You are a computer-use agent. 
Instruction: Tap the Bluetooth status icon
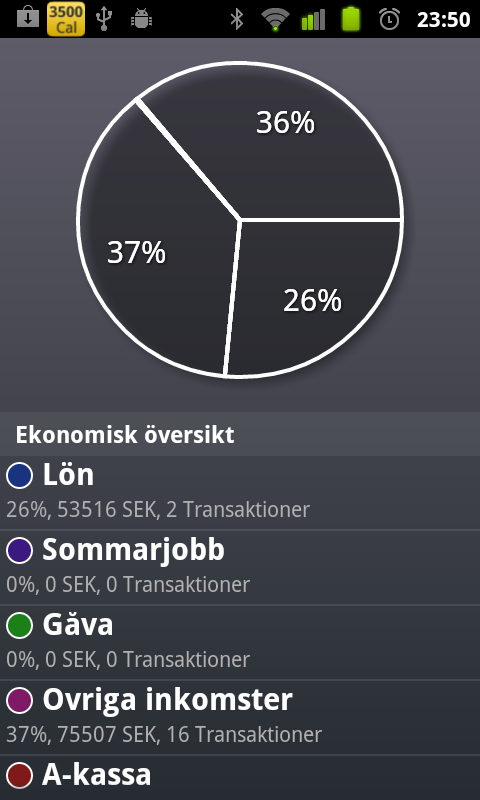click(x=237, y=19)
